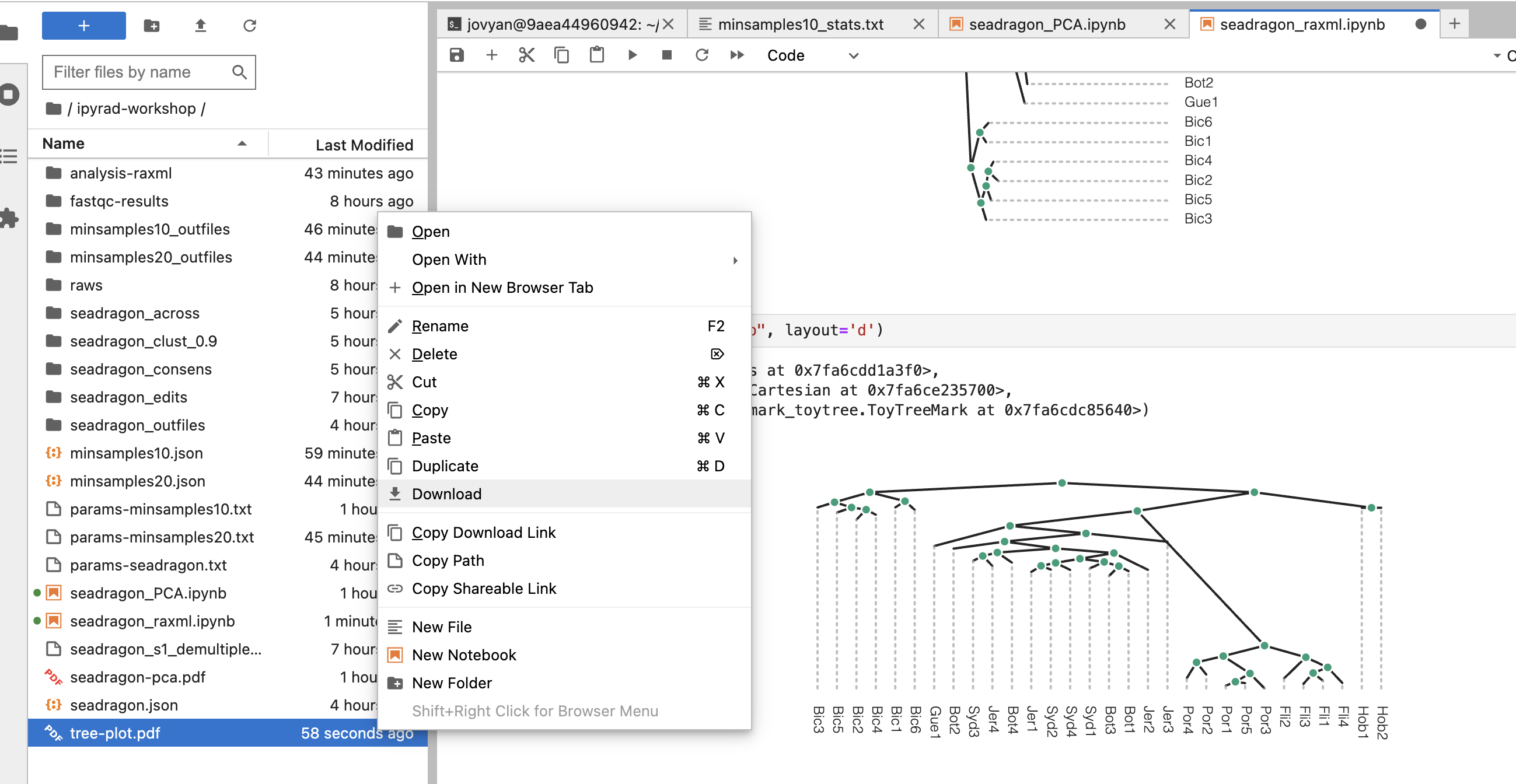The height and width of the screenshot is (784, 1516).
Task: Open the extension manager puzzle icon
Action: tap(9, 218)
